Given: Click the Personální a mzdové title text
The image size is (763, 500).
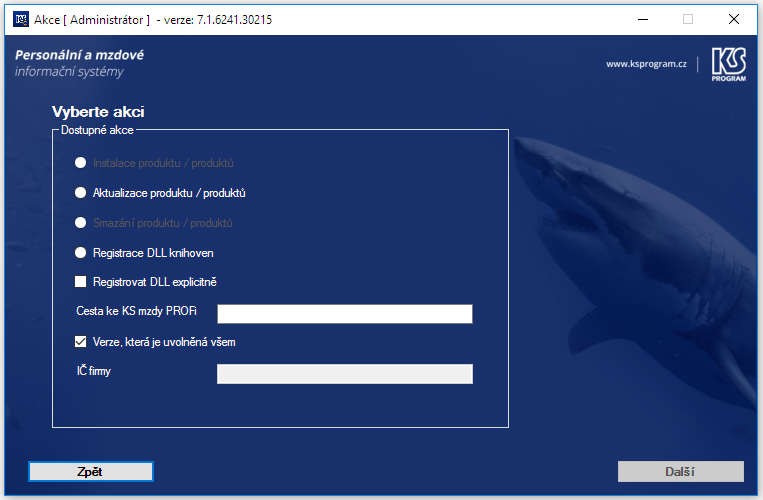Looking at the screenshot, I should point(79,55).
